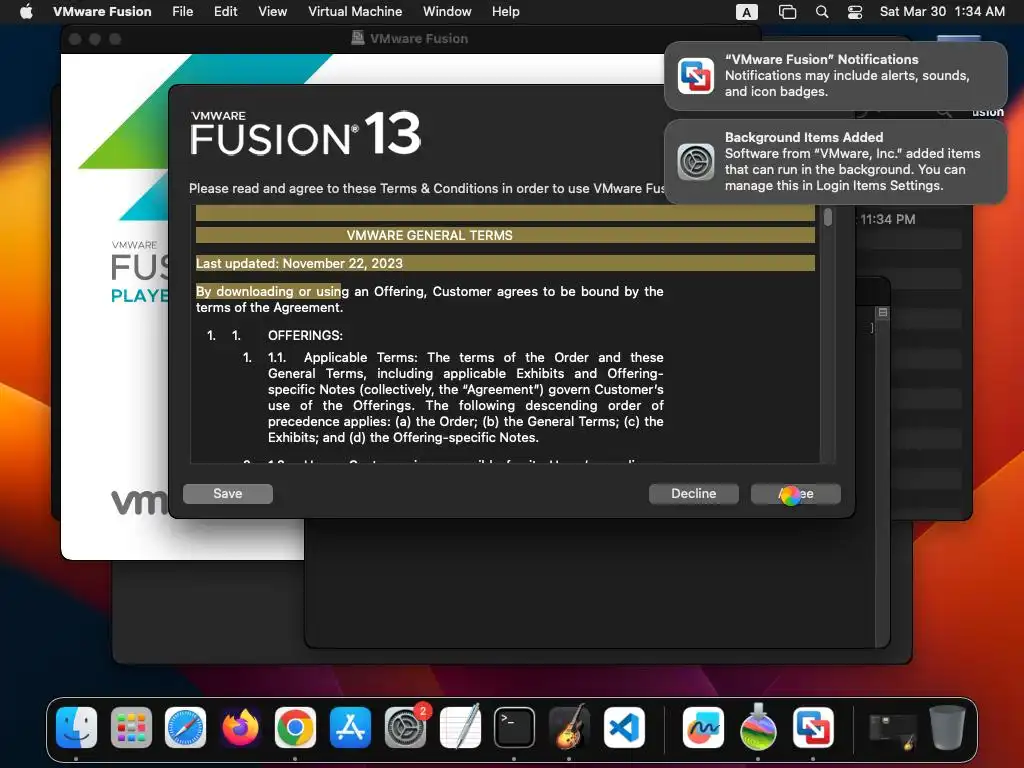The width and height of the screenshot is (1024, 768).
Task: Click the Agree button
Action: coord(795,494)
